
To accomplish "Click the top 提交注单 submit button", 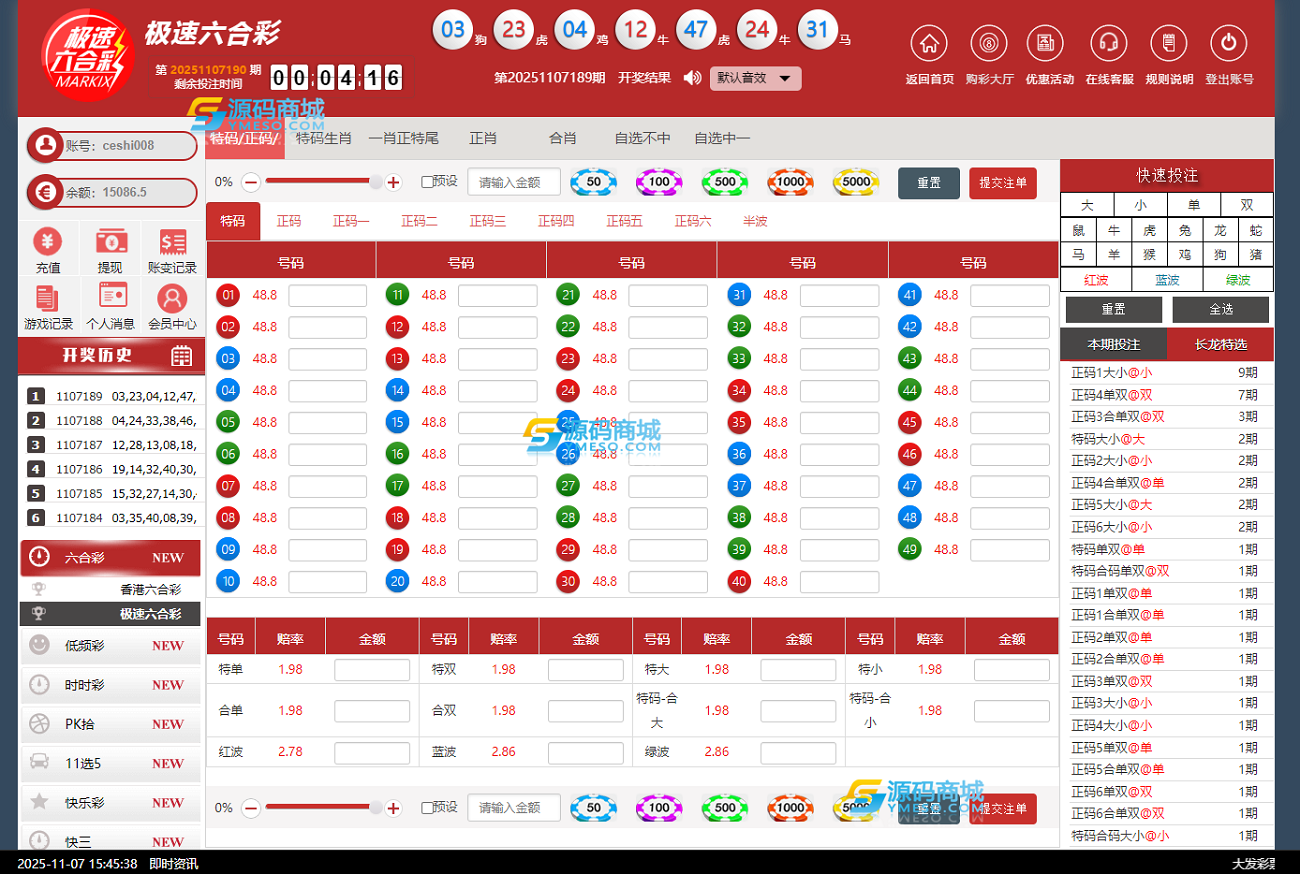I will tap(1002, 183).
